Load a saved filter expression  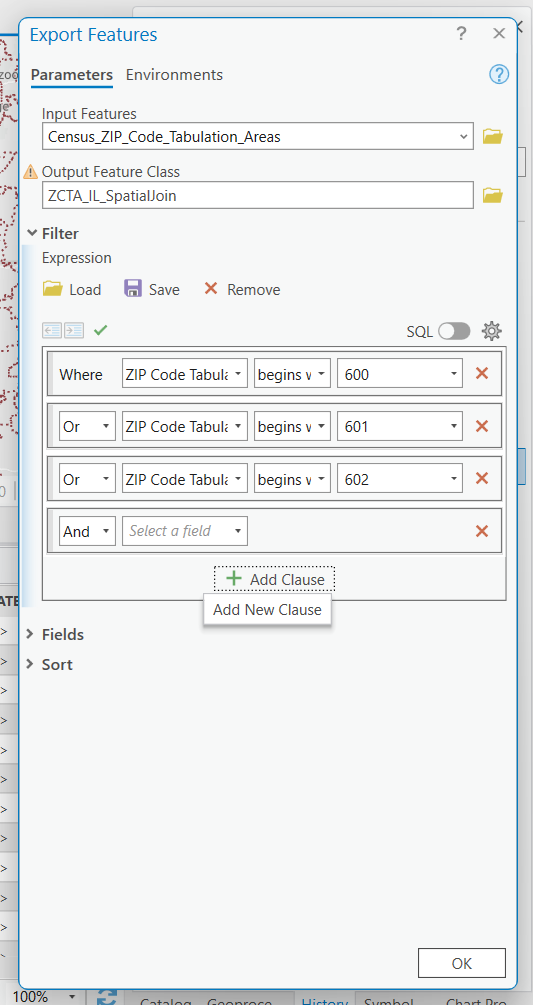tap(72, 290)
